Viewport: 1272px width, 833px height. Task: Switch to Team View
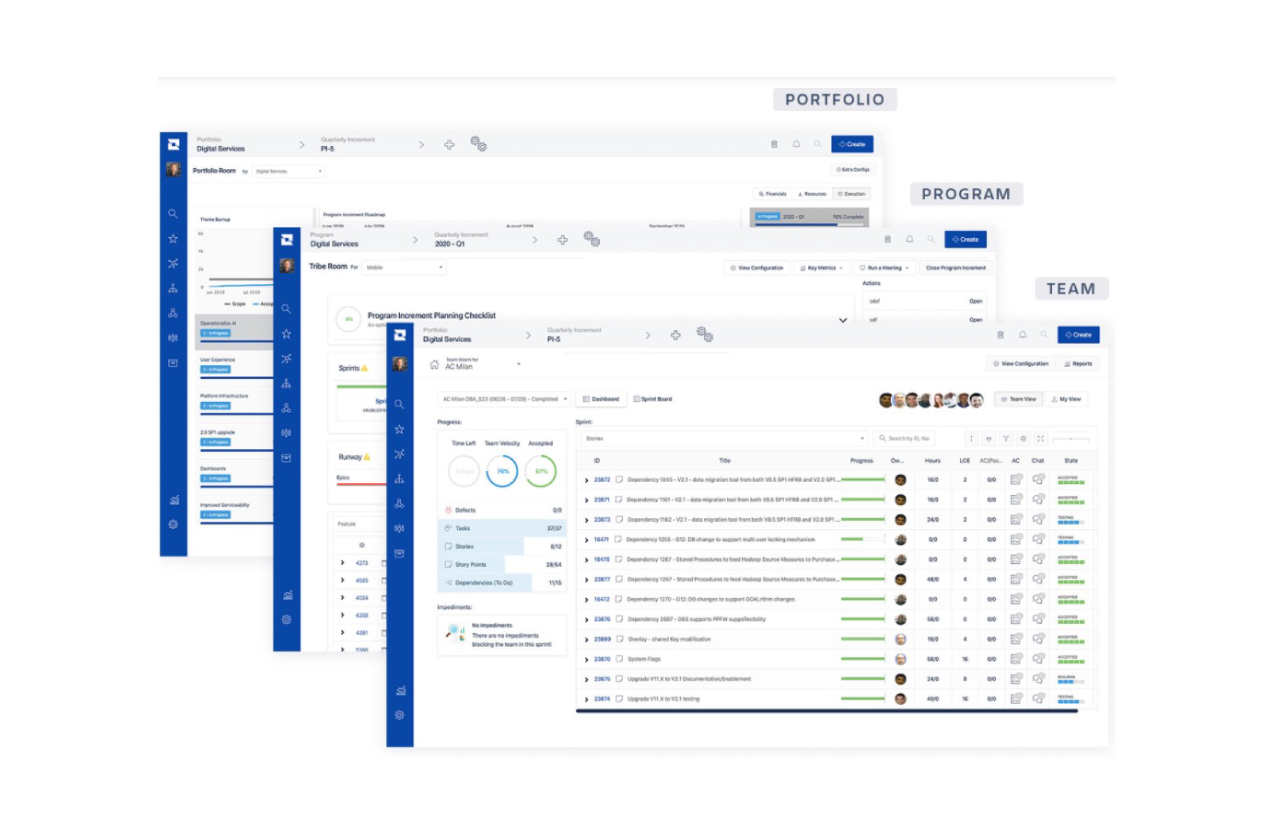pos(1018,399)
